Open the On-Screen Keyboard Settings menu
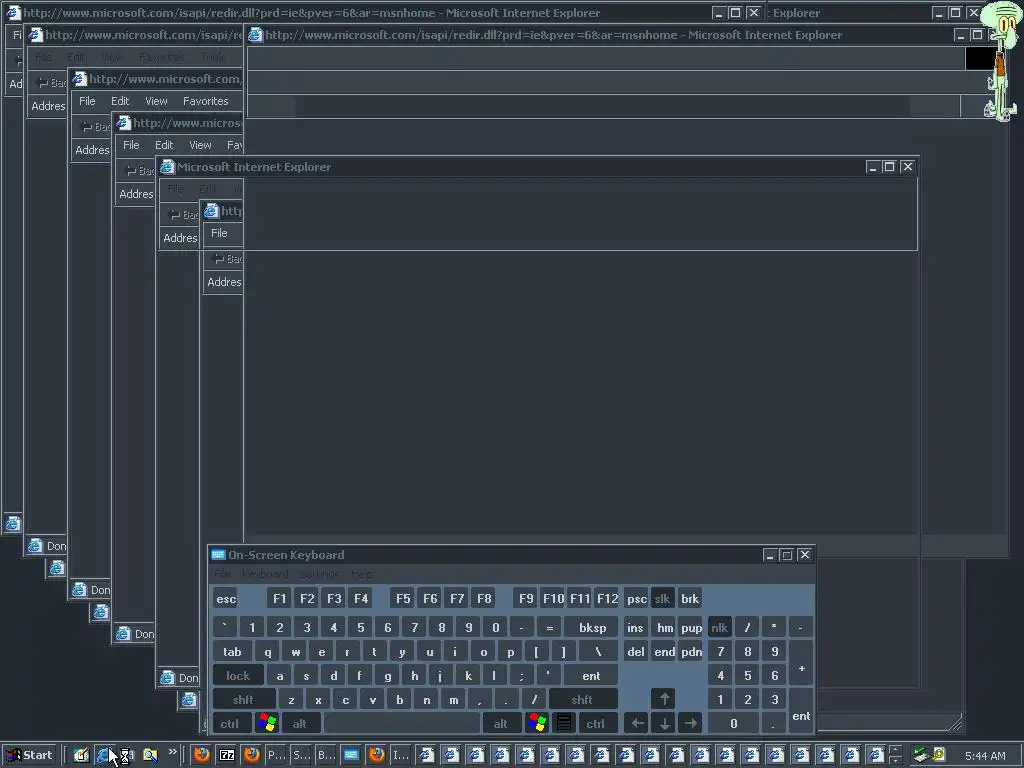This screenshot has height=768, width=1024. [319, 573]
